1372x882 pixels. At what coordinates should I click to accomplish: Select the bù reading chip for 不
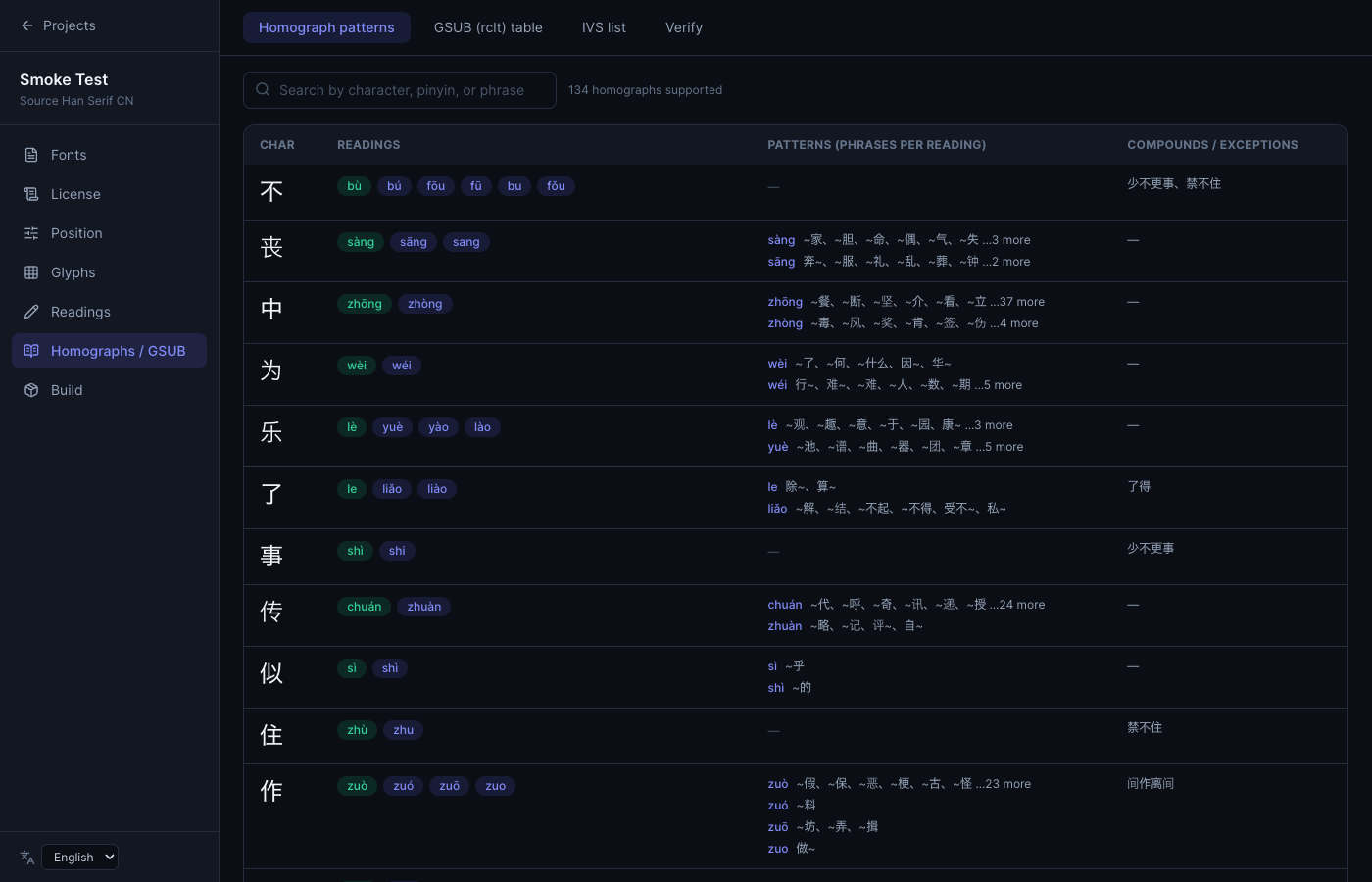click(x=355, y=186)
